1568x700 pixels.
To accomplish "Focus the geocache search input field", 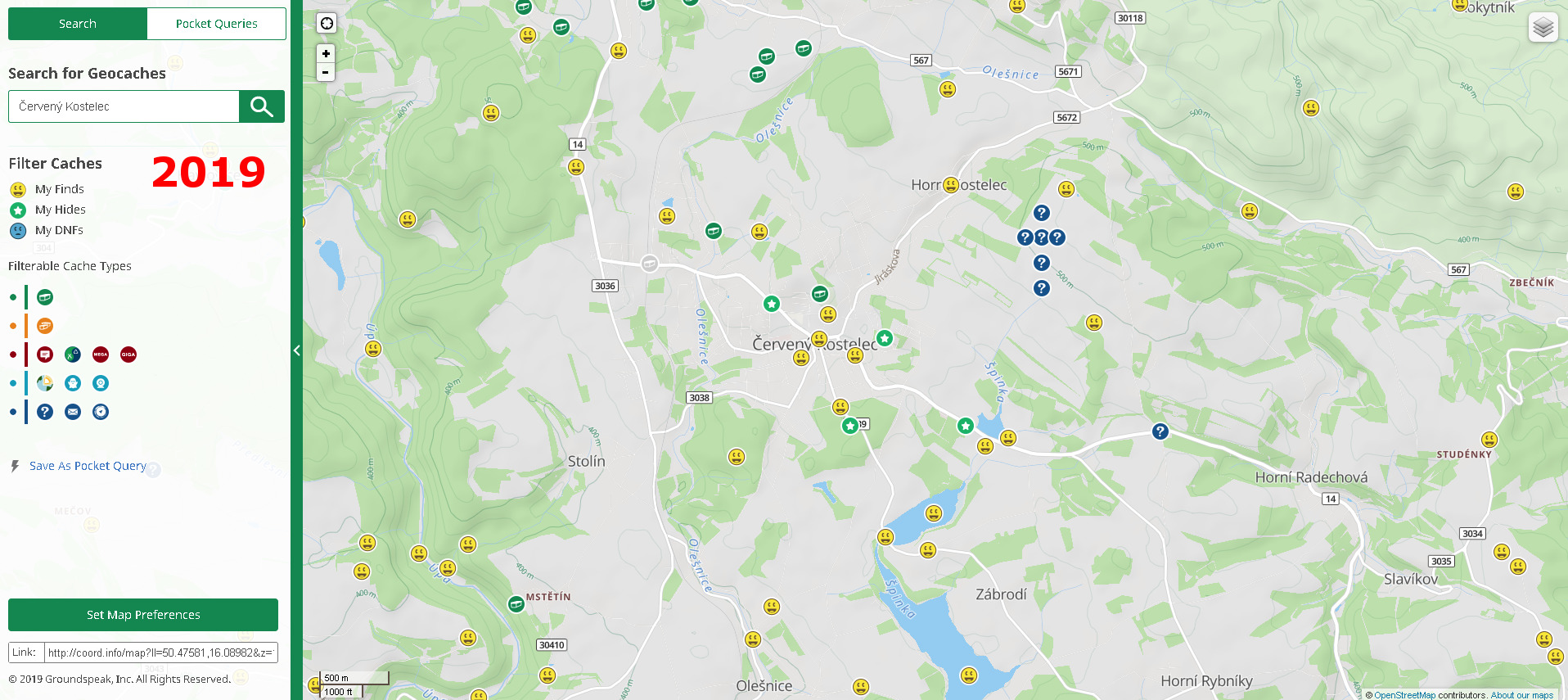I will [x=124, y=106].
